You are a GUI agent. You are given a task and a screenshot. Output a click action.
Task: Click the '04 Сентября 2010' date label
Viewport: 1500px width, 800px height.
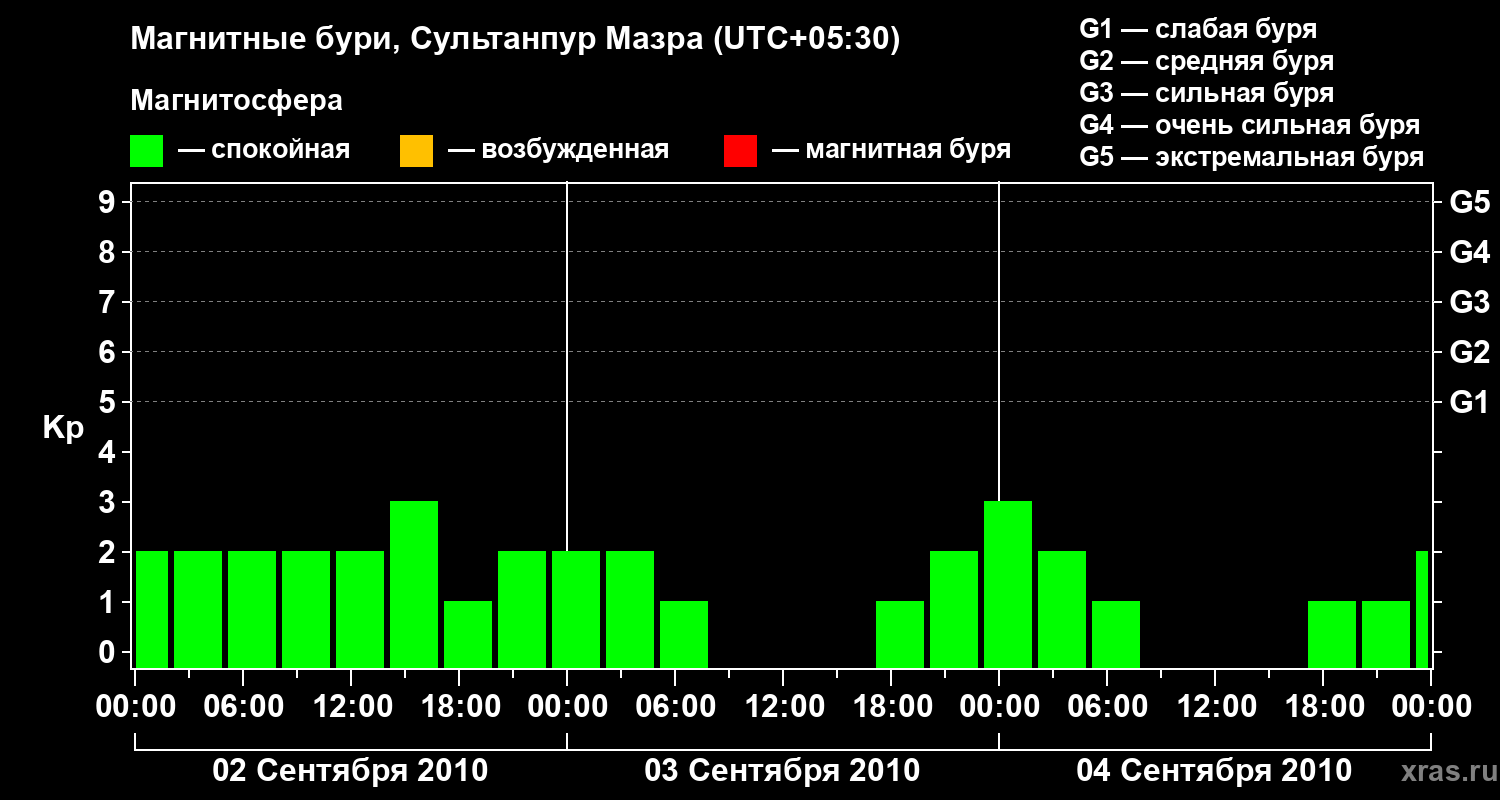1214,771
